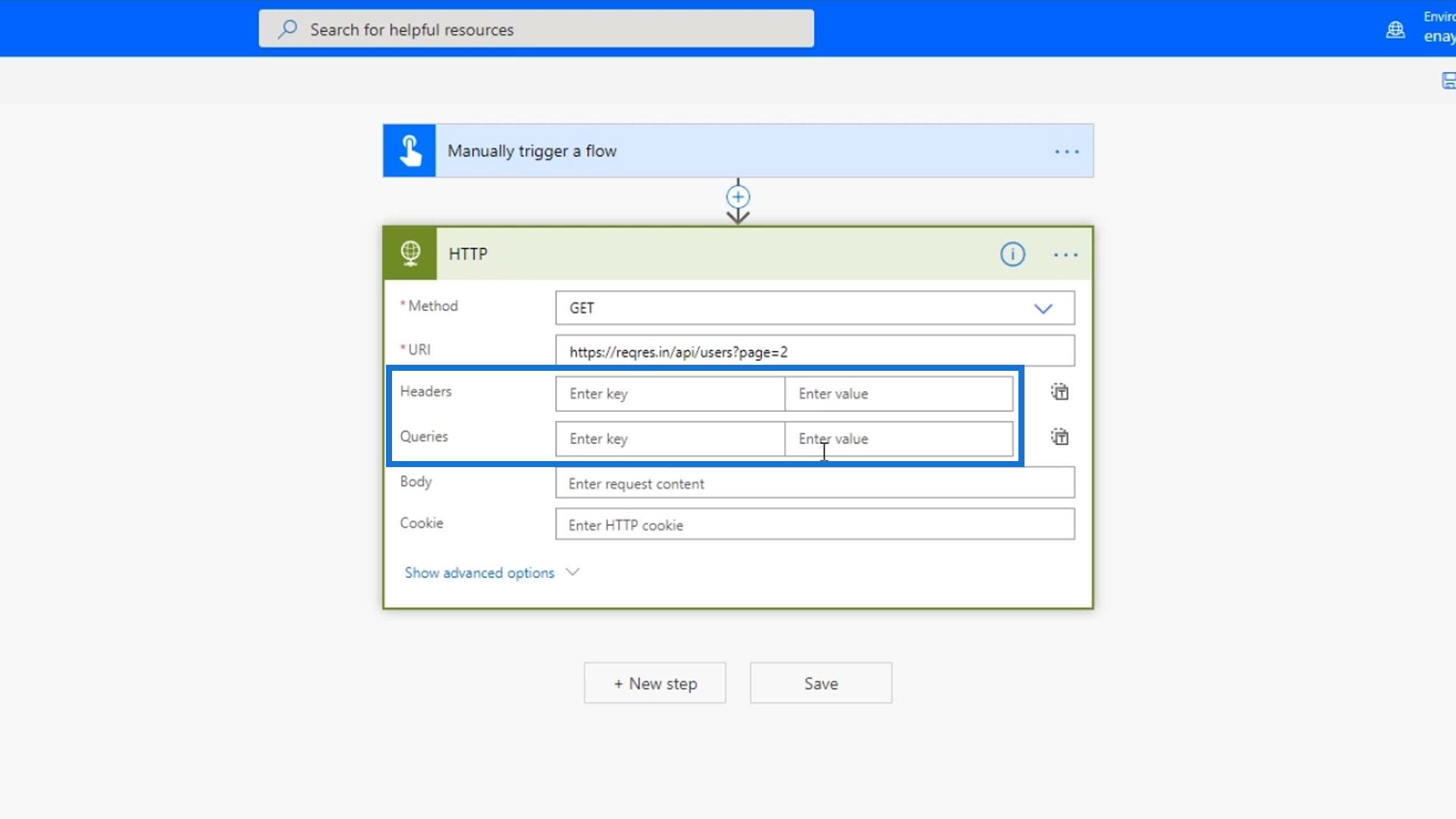Screen dimensions: 1456x819
Task: Switch Queries to text mode icon
Action: point(1059,437)
